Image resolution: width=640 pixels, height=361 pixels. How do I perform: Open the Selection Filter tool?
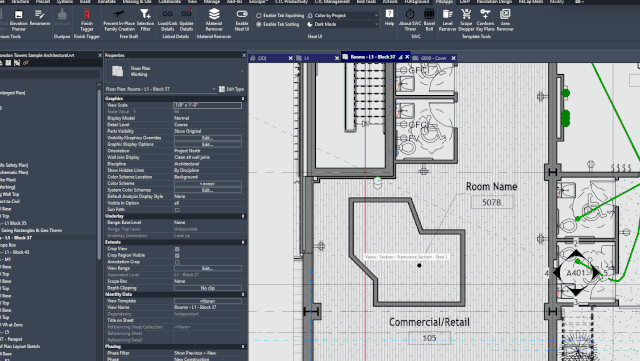pyautogui.click(x=145, y=20)
